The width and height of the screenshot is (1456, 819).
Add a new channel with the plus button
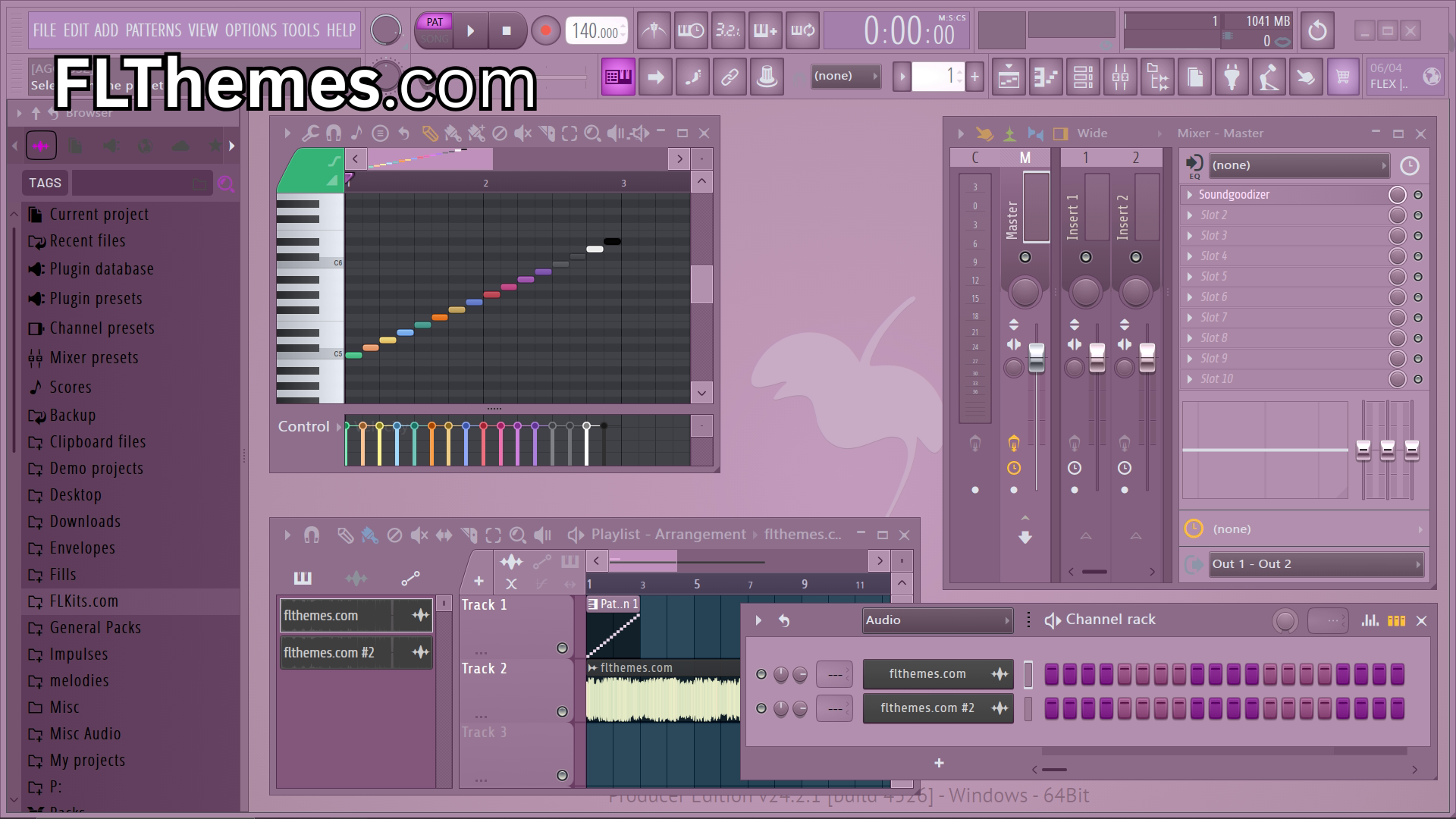(939, 763)
